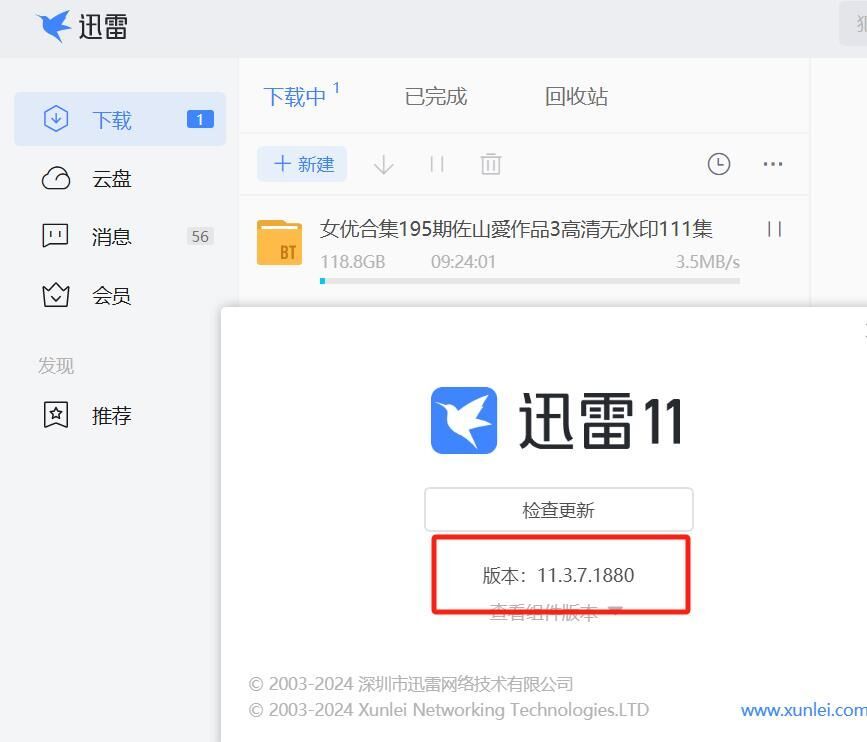Go to the 会员 membership page

point(112,296)
